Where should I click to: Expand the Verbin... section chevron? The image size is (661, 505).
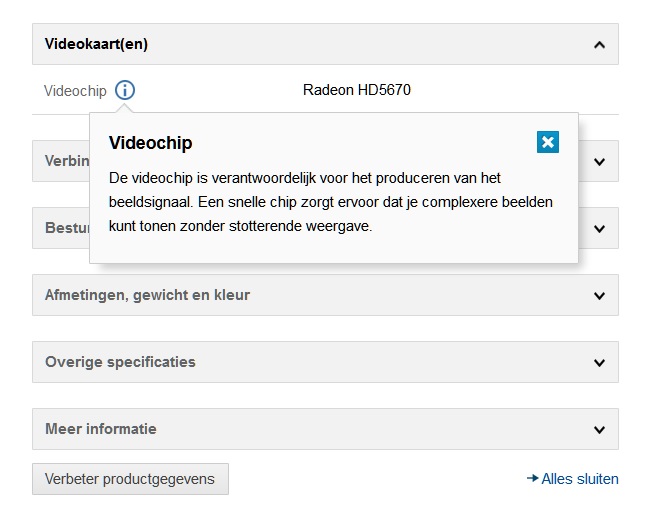click(599, 161)
